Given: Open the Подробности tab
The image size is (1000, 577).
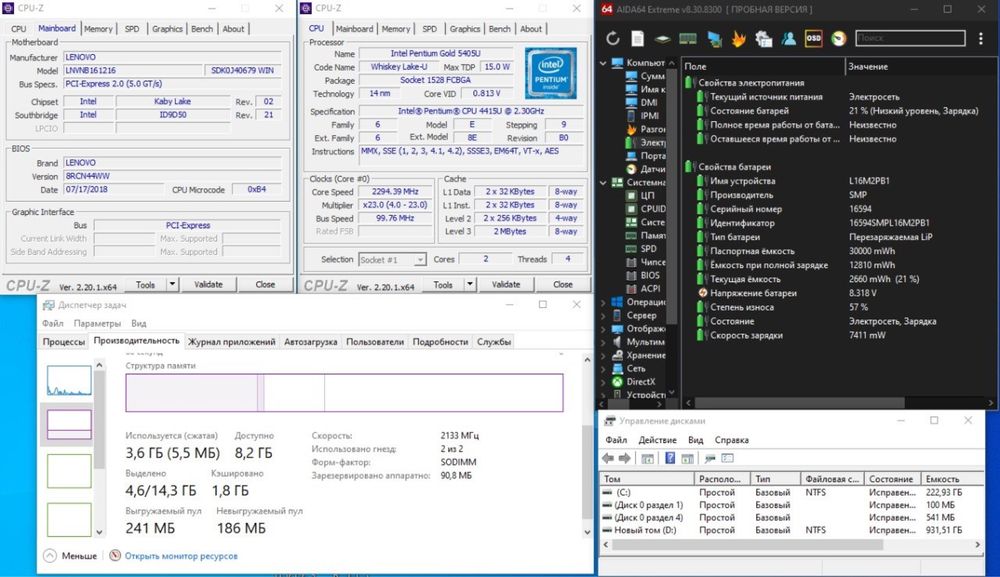Looking at the screenshot, I should 440,342.
